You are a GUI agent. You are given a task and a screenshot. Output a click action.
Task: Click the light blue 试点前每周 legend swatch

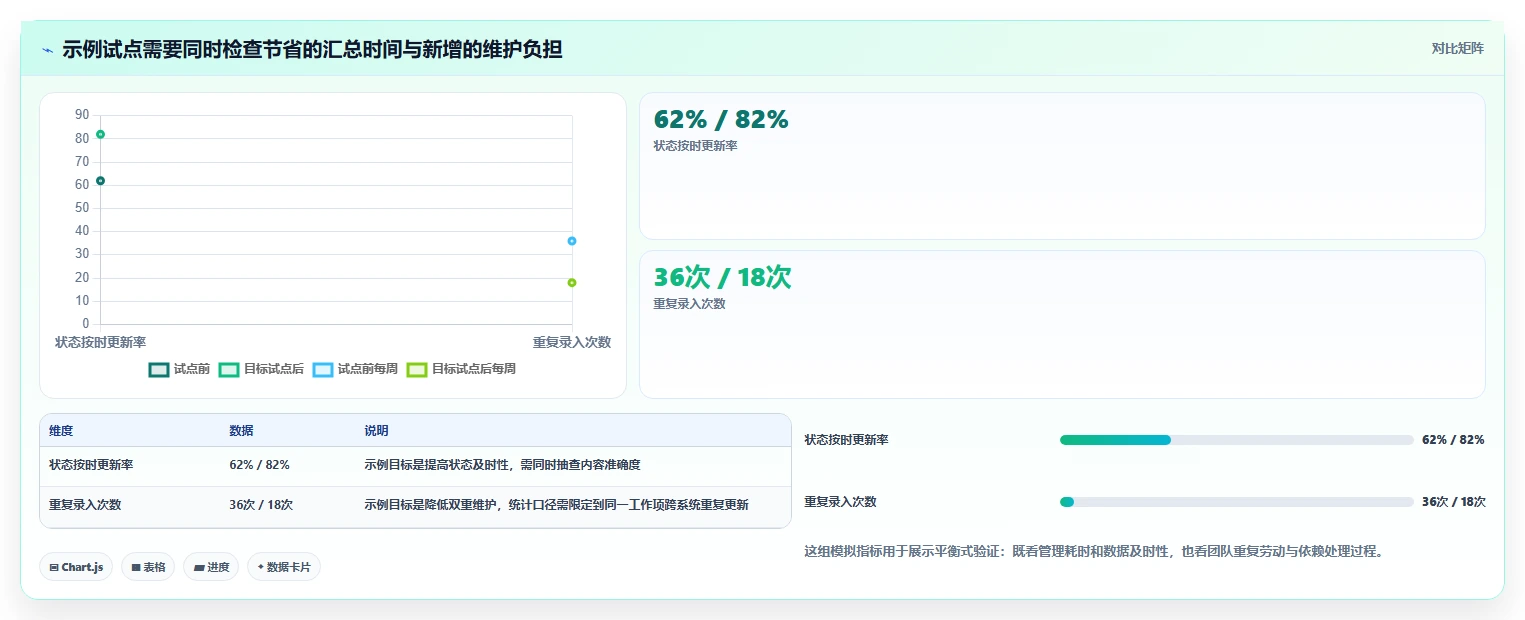coord(323,369)
